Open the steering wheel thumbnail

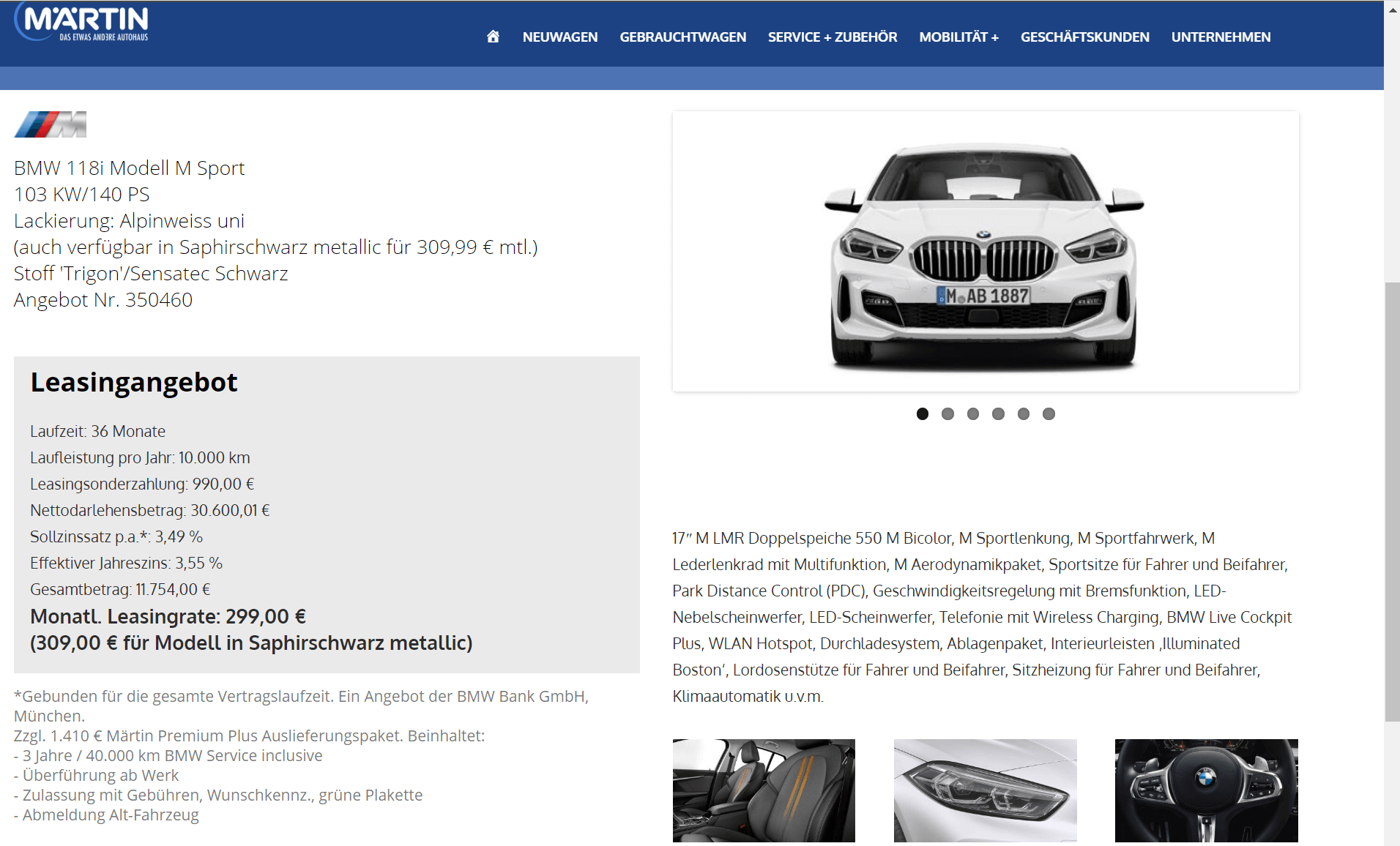[1207, 790]
